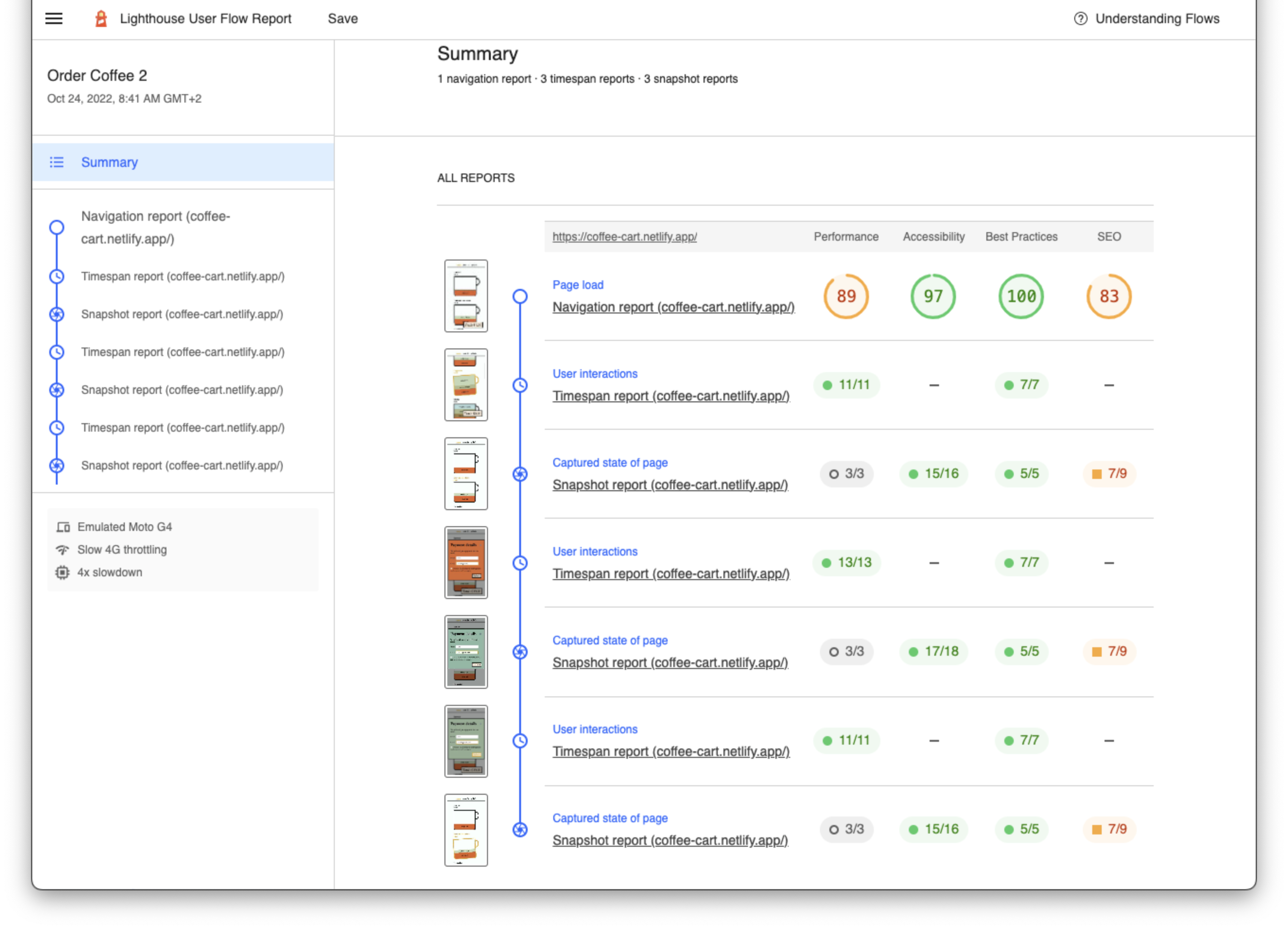Click the Understanding Flows help icon
The image size is (1288, 929).
[1080, 19]
